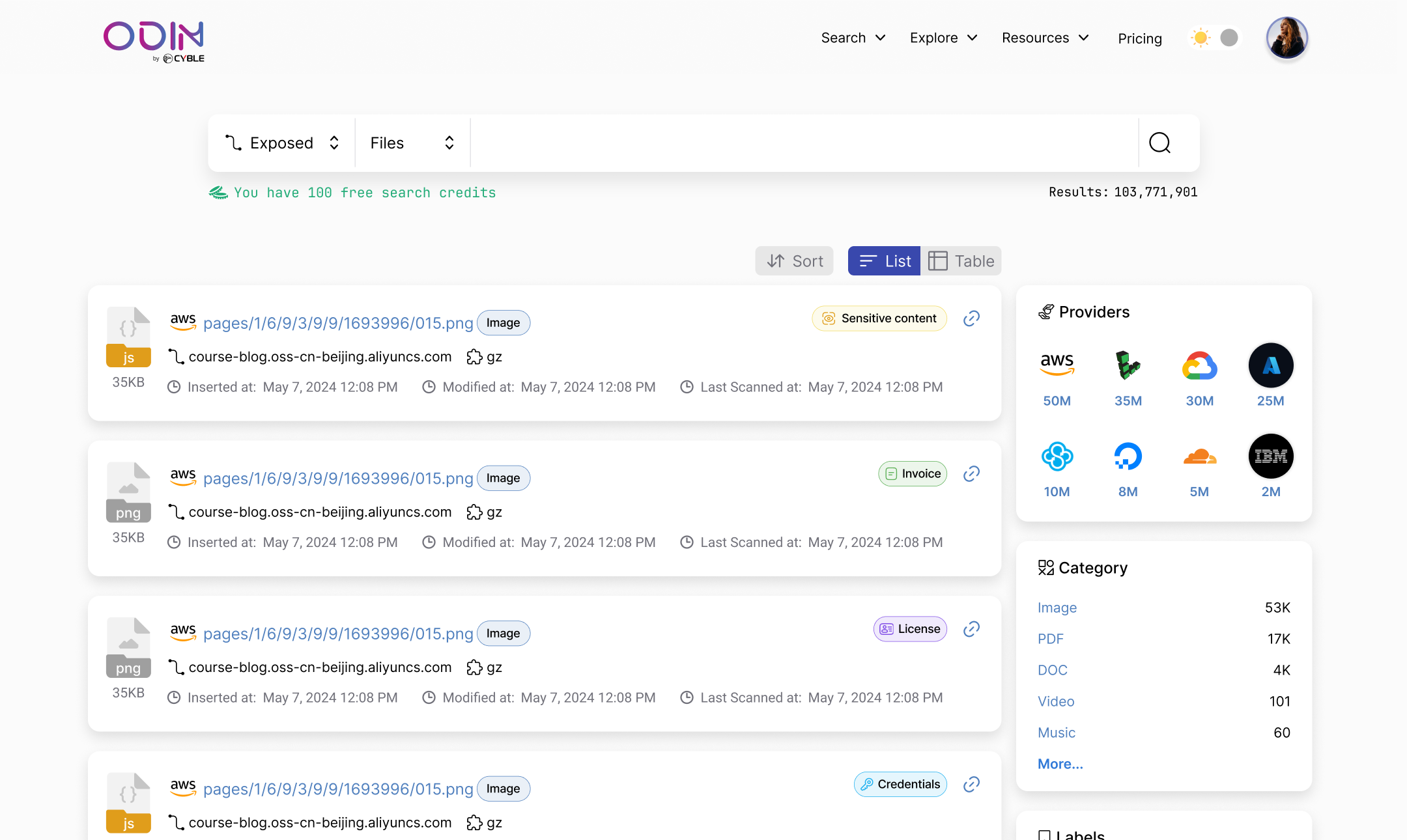Open the Exposed search type dropdown
This screenshot has height=840, width=1407.
coord(282,143)
